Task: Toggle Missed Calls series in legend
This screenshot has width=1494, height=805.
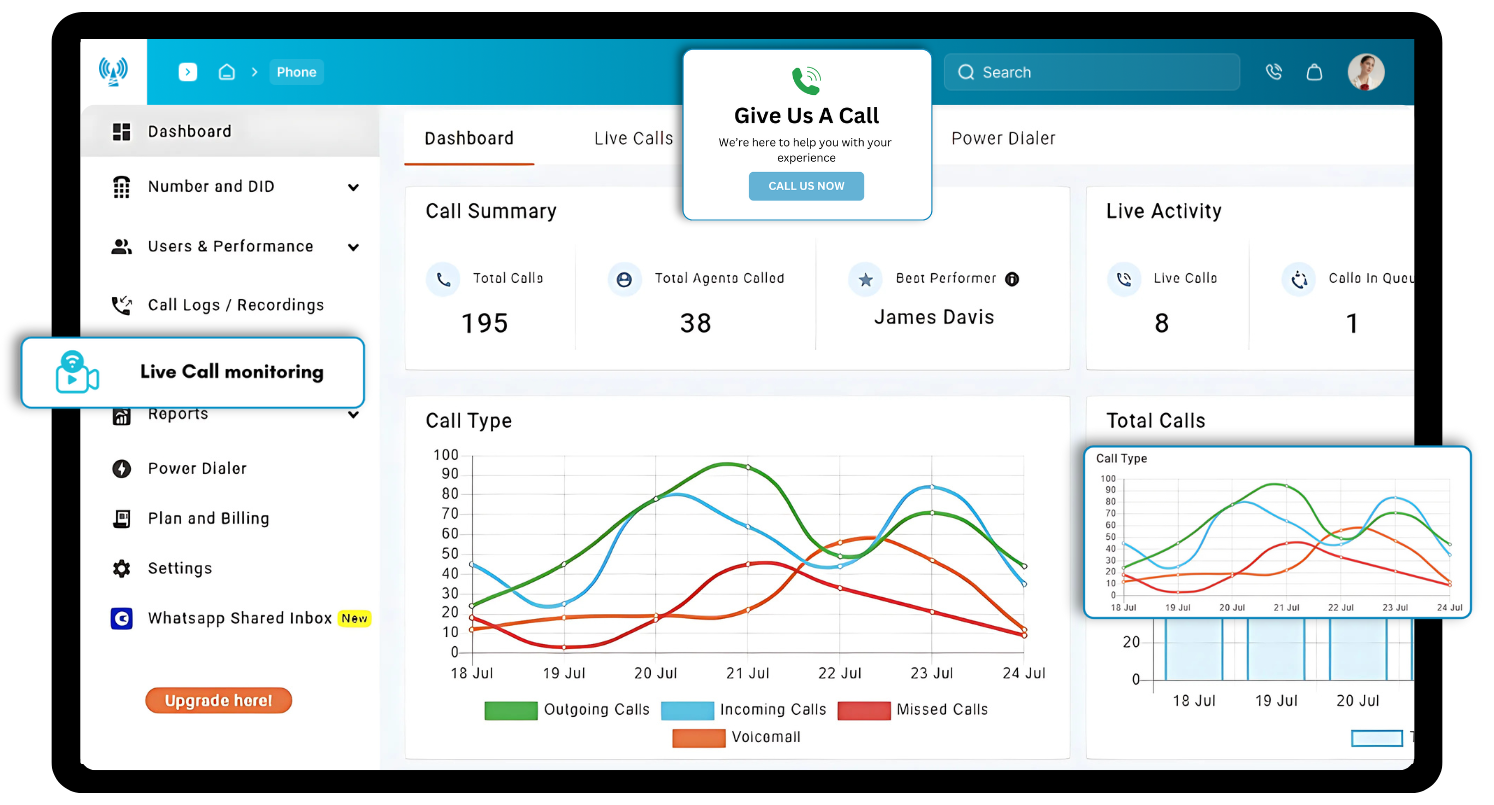Action: pyautogui.click(x=863, y=710)
